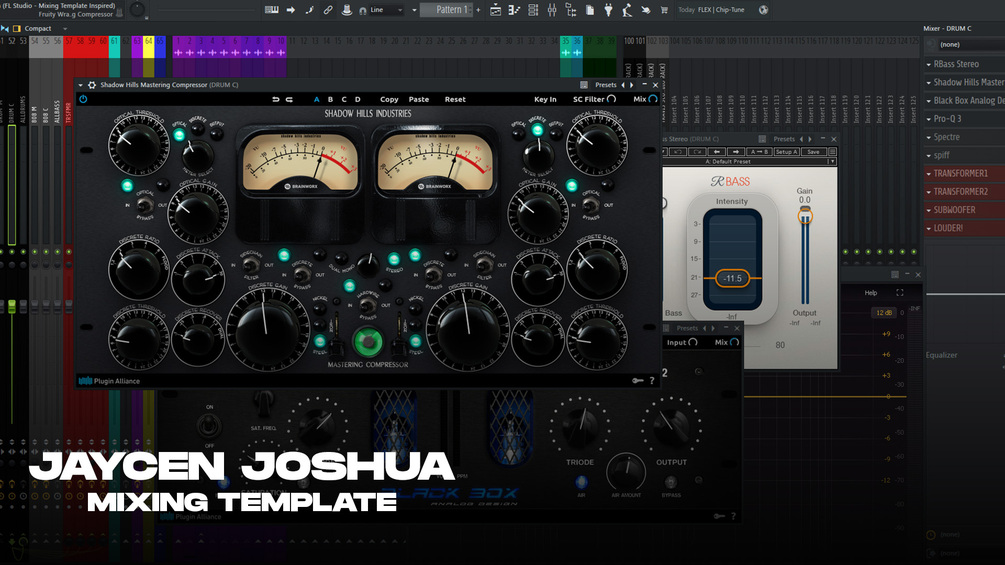The width and height of the screenshot is (1005, 565).
Task: Click redo arrow in Shadow Hills toolbar
Action: coord(289,99)
